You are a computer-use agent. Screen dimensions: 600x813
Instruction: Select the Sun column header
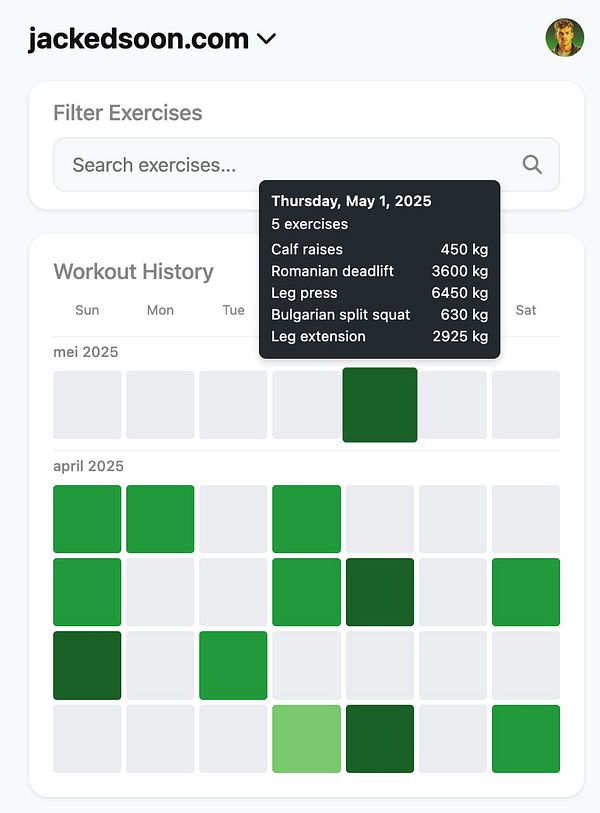point(87,310)
